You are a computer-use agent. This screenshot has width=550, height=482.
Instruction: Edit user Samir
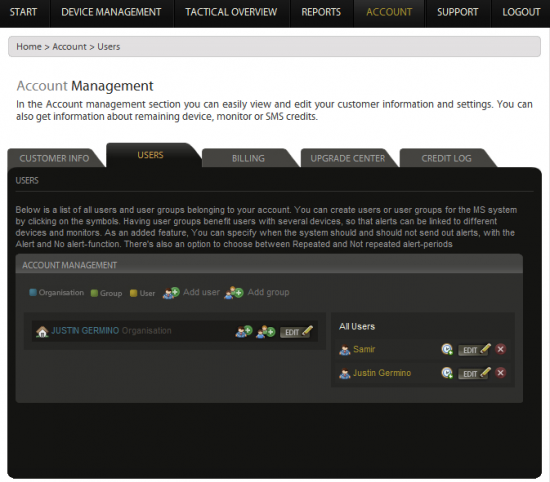tap(475, 349)
